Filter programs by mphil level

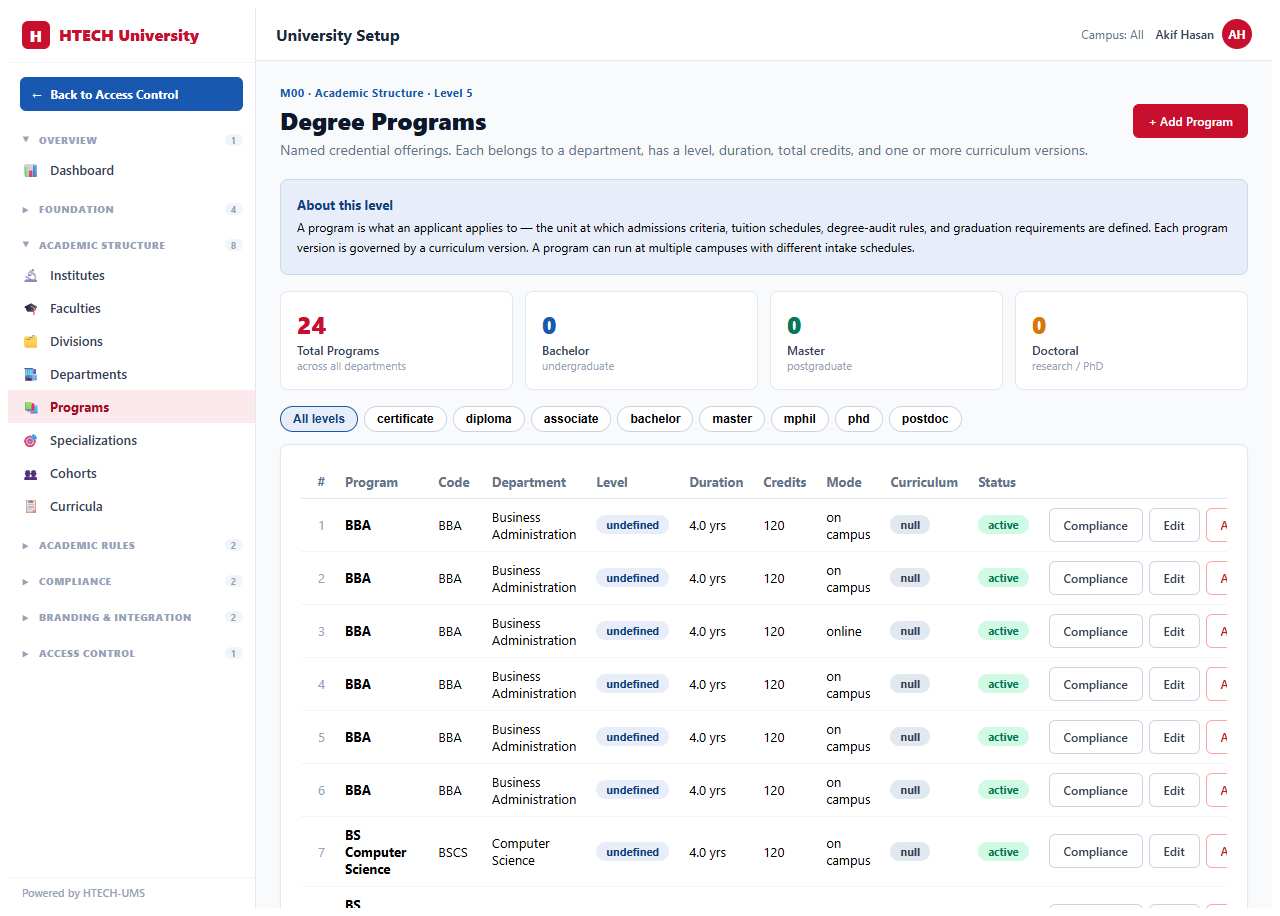coord(800,419)
